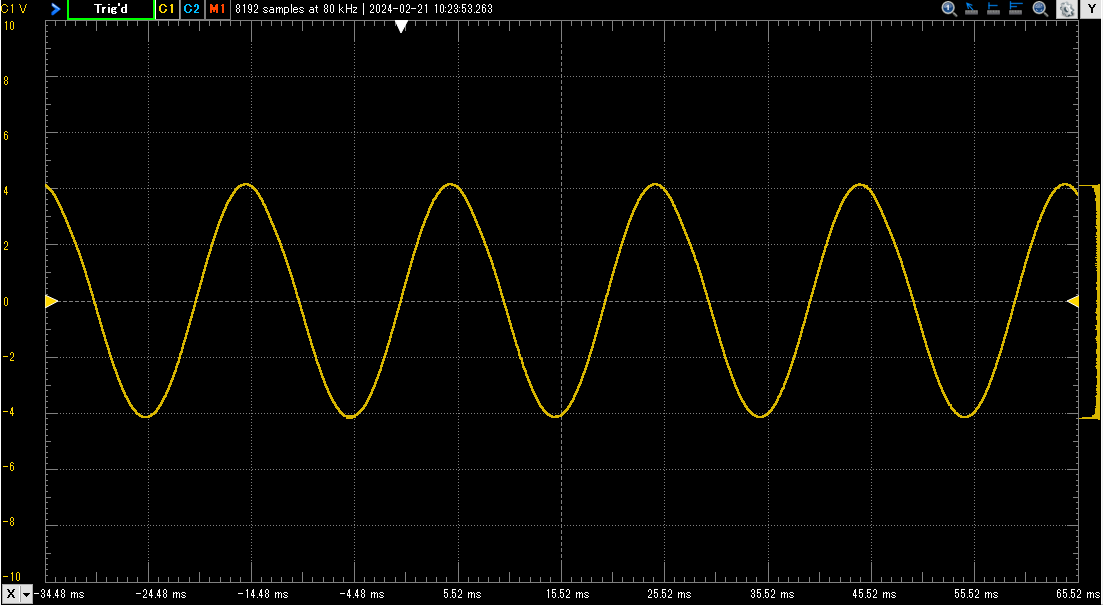This screenshot has width=1103, height=606.
Task: Click the zoom-to-fit magnifier icon
Action: click(x=1040, y=9)
